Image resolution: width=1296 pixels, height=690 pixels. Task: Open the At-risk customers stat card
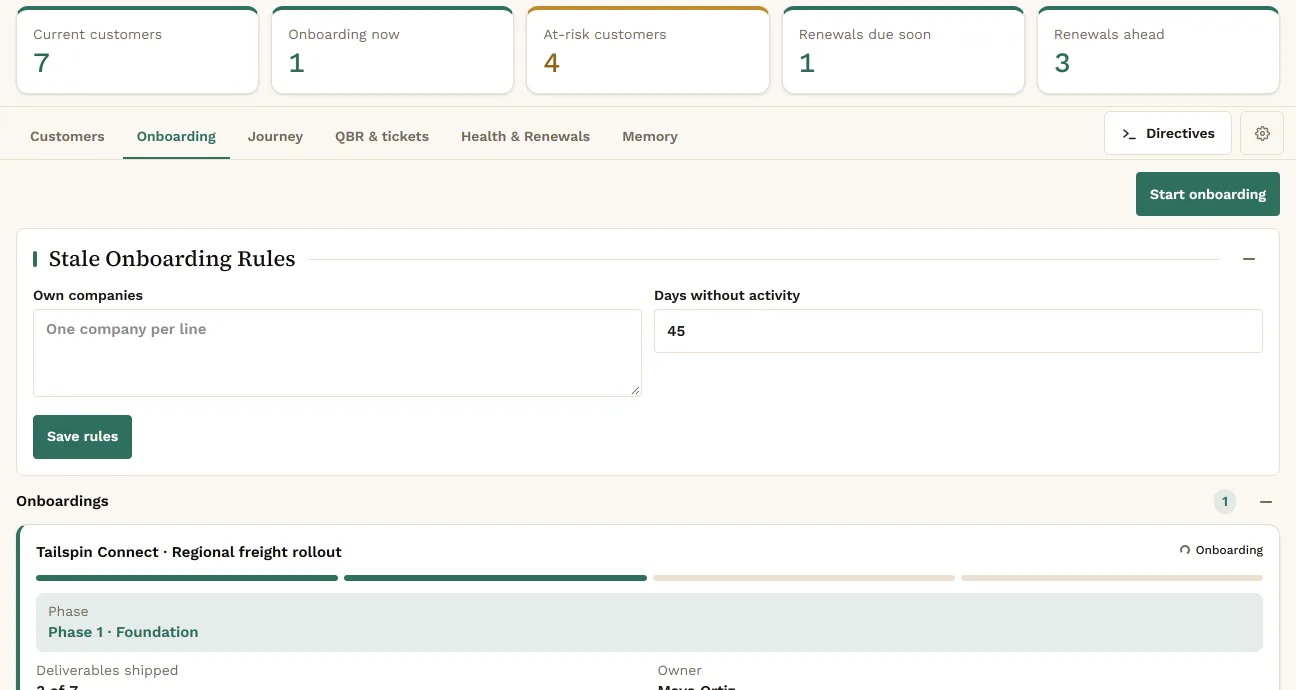(x=648, y=50)
